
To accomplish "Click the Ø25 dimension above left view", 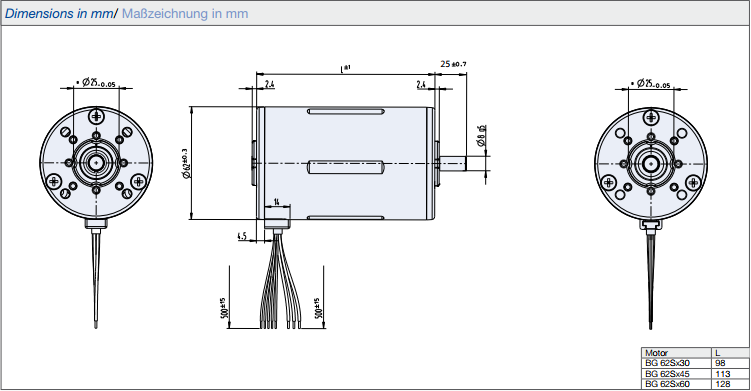I will (98, 83).
